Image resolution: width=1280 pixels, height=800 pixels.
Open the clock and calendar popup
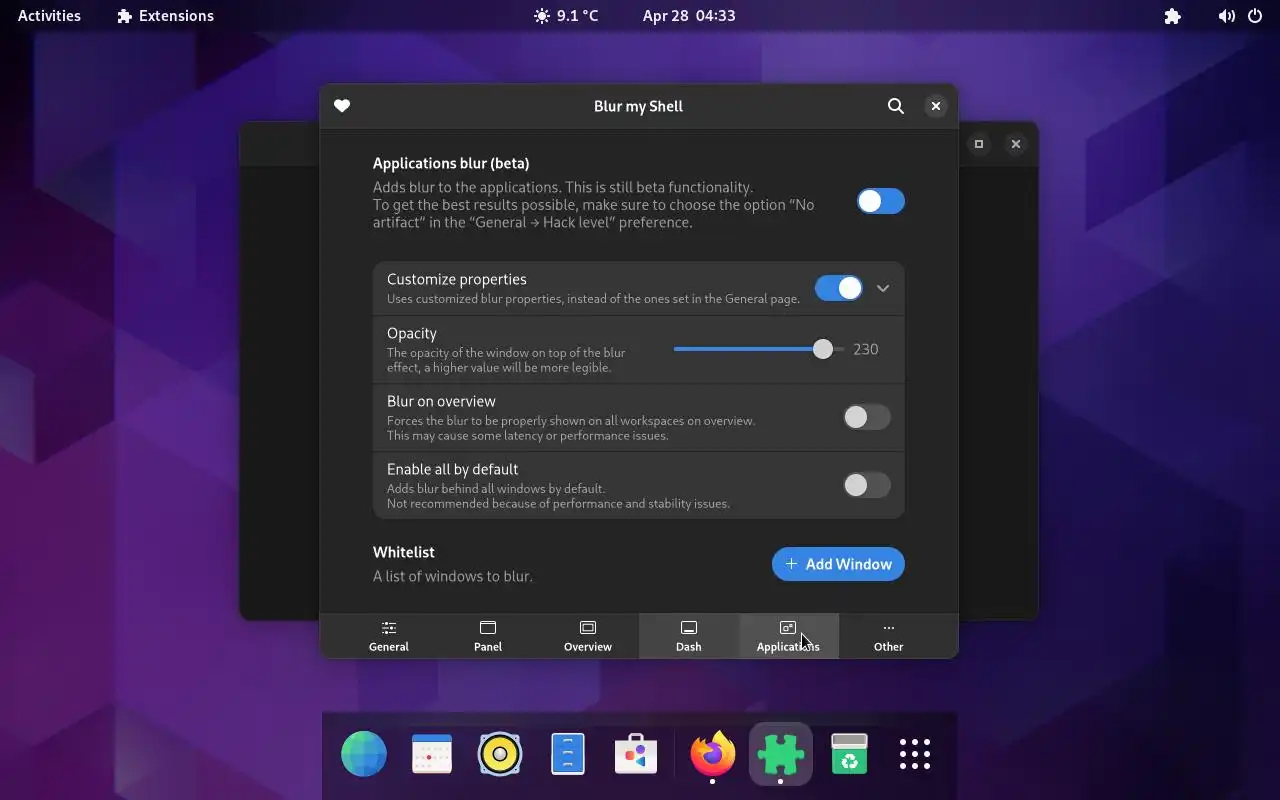pyautogui.click(x=689, y=16)
